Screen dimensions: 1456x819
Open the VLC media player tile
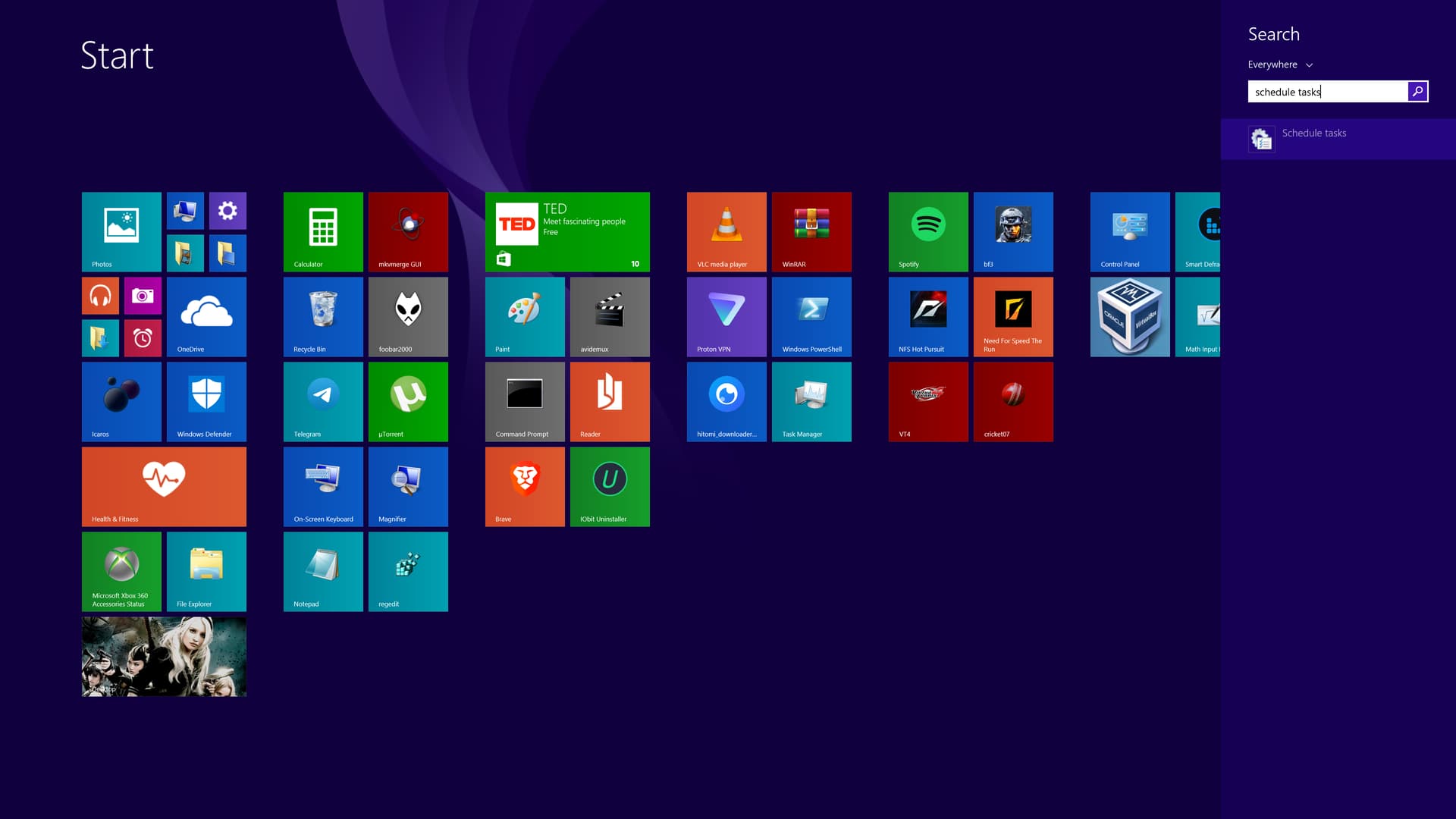click(x=726, y=231)
